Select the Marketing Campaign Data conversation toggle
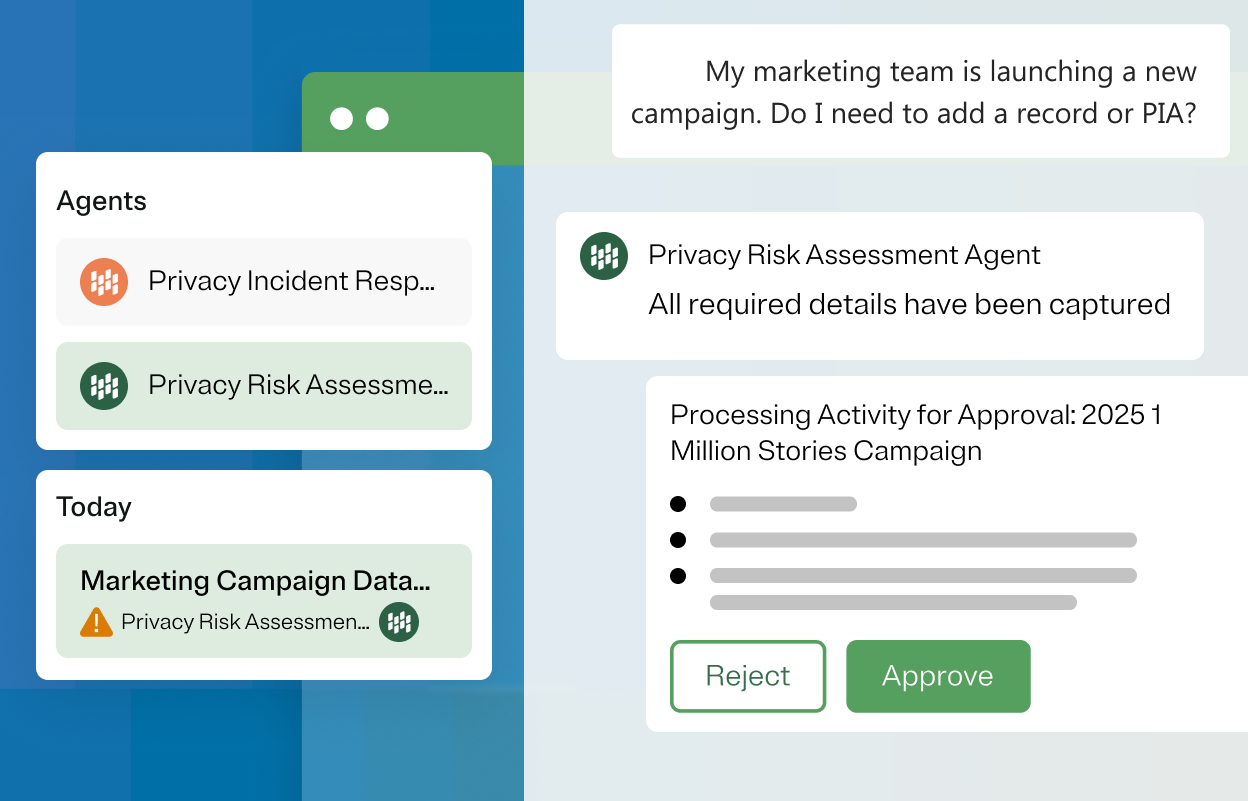Image resolution: width=1248 pixels, height=801 pixels. click(x=263, y=600)
